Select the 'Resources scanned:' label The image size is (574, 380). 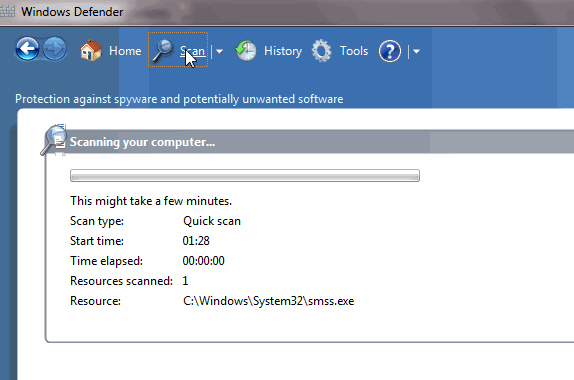coord(121,281)
